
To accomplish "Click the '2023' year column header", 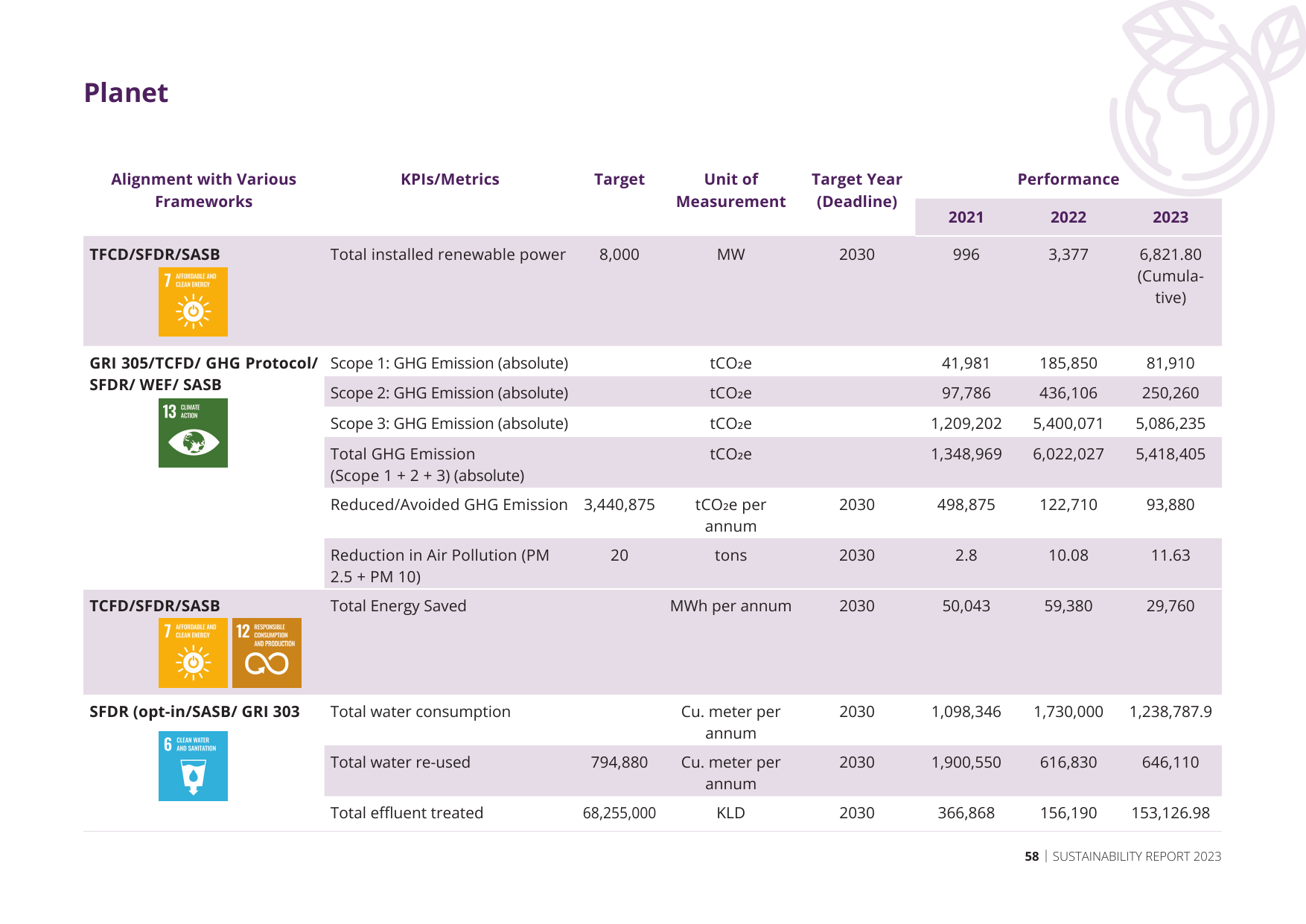I will [x=1170, y=217].
